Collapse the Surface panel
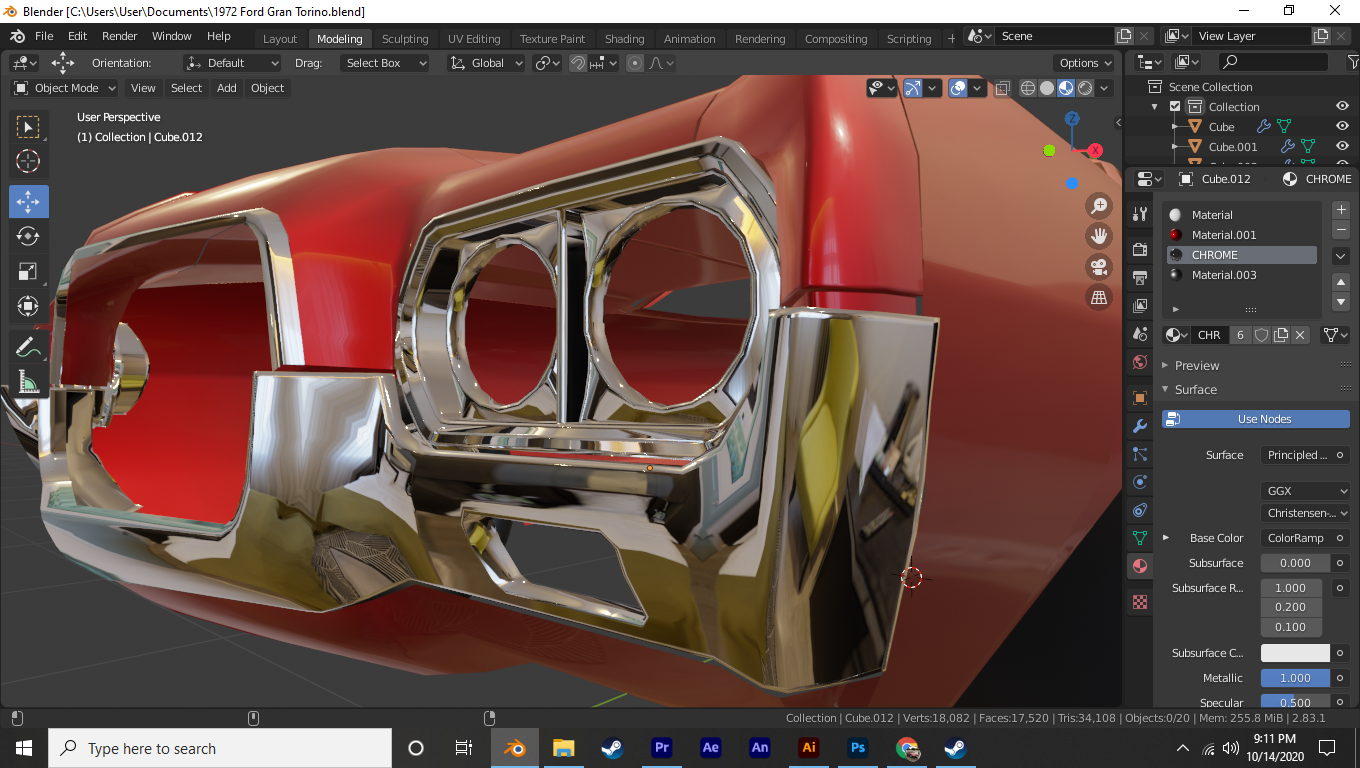Image resolution: width=1360 pixels, height=768 pixels. point(1194,389)
